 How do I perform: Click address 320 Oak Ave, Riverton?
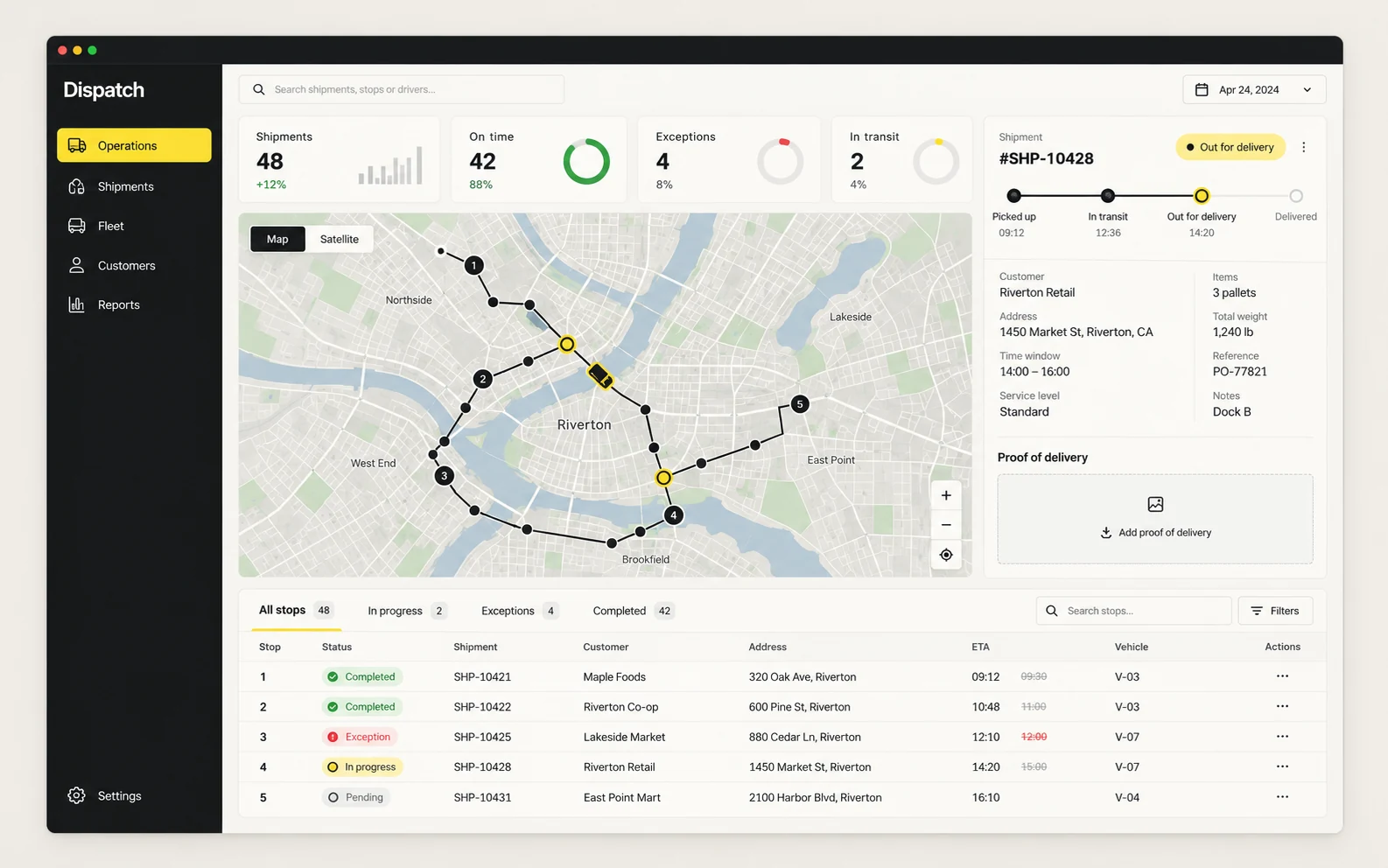click(803, 677)
